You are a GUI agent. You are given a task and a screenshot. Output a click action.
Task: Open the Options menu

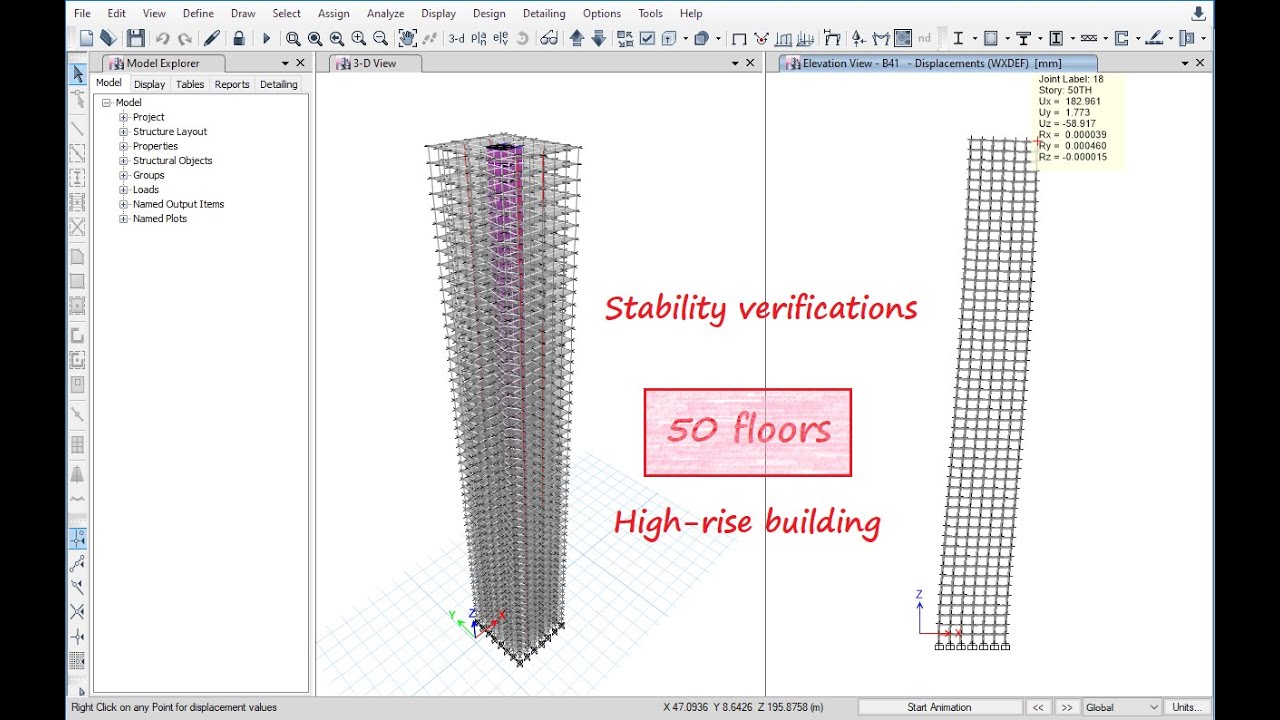point(602,13)
